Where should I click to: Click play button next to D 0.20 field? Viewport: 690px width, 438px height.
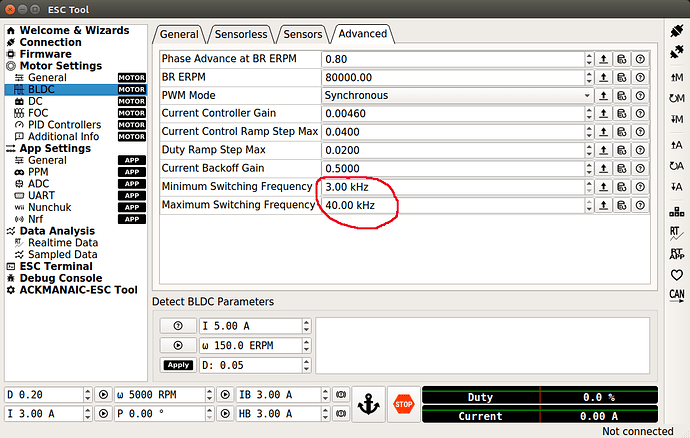point(103,395)
